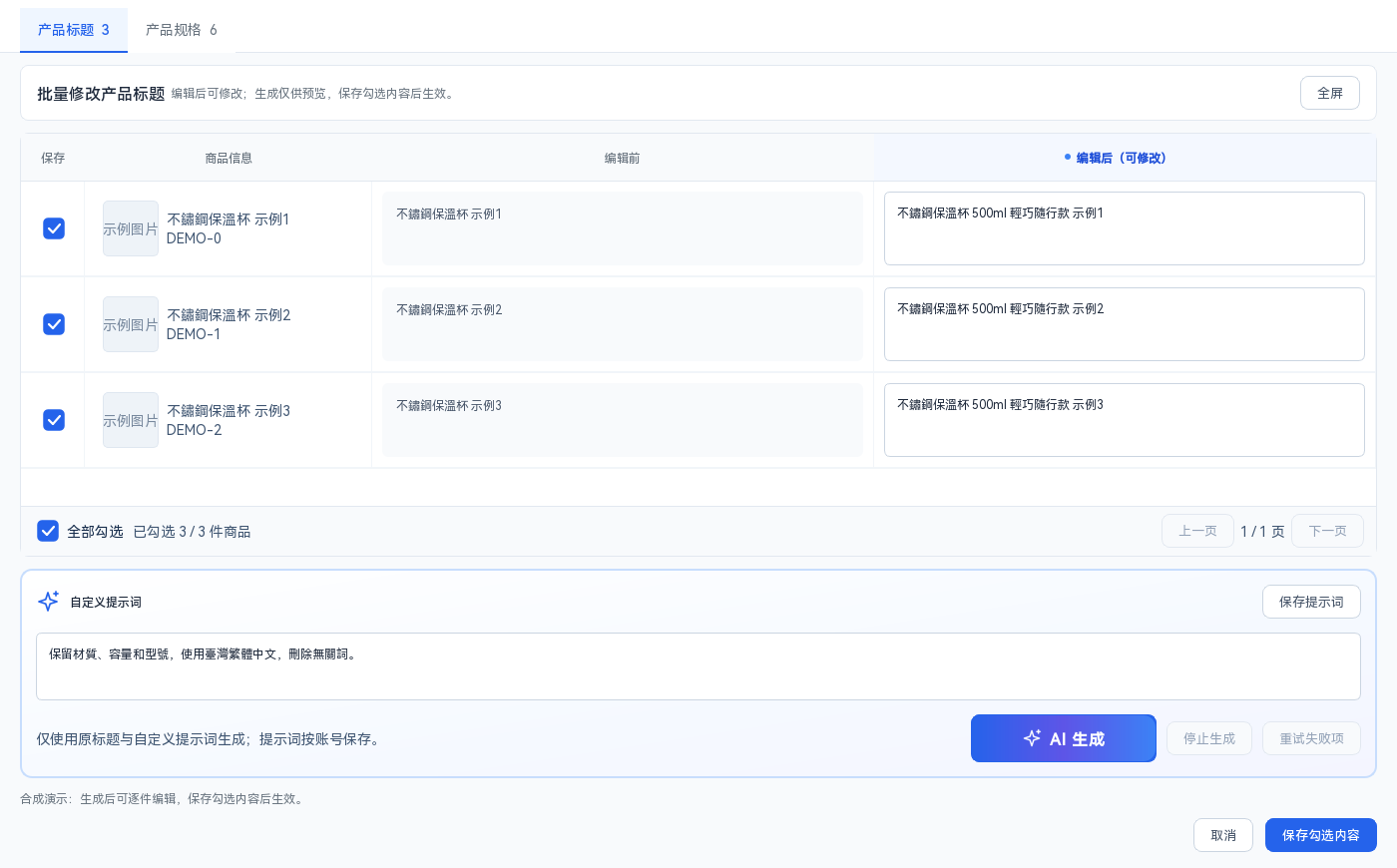Screen dimensions: 1397x868
Task: Go to previous page with 上一页
Action: pos(1197,531)
